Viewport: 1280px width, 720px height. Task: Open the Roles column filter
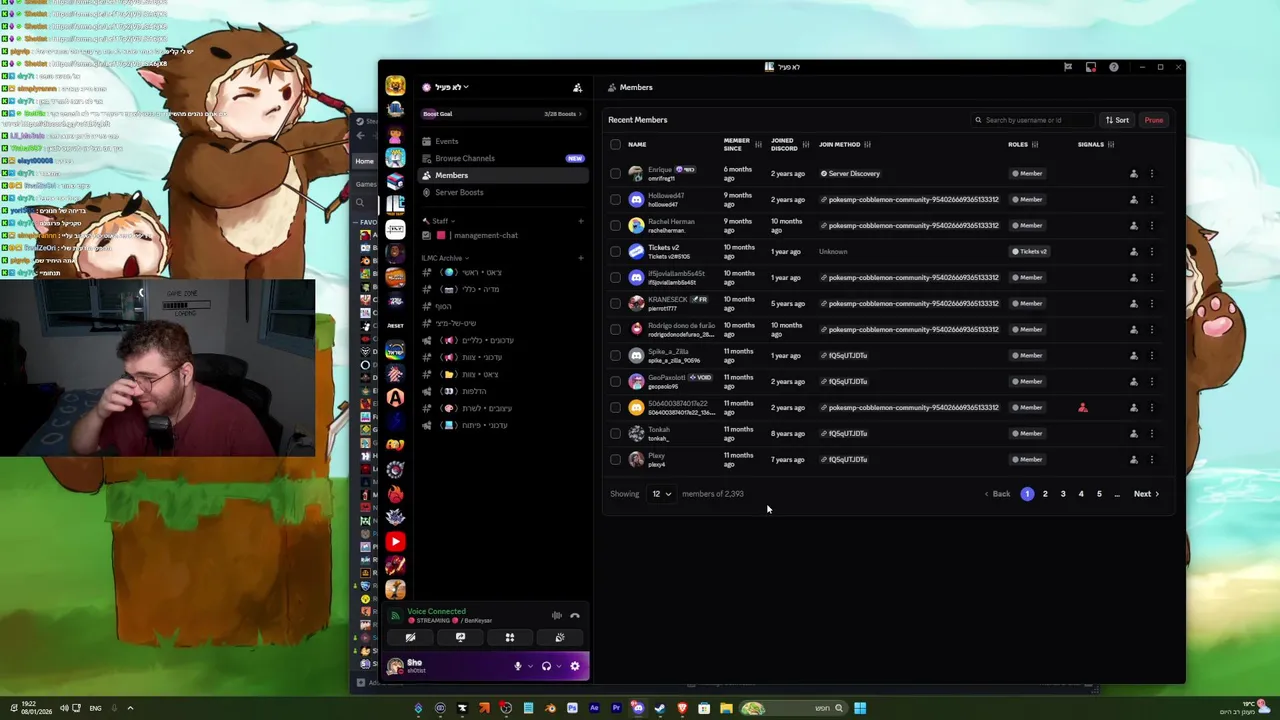(1035, 144)
